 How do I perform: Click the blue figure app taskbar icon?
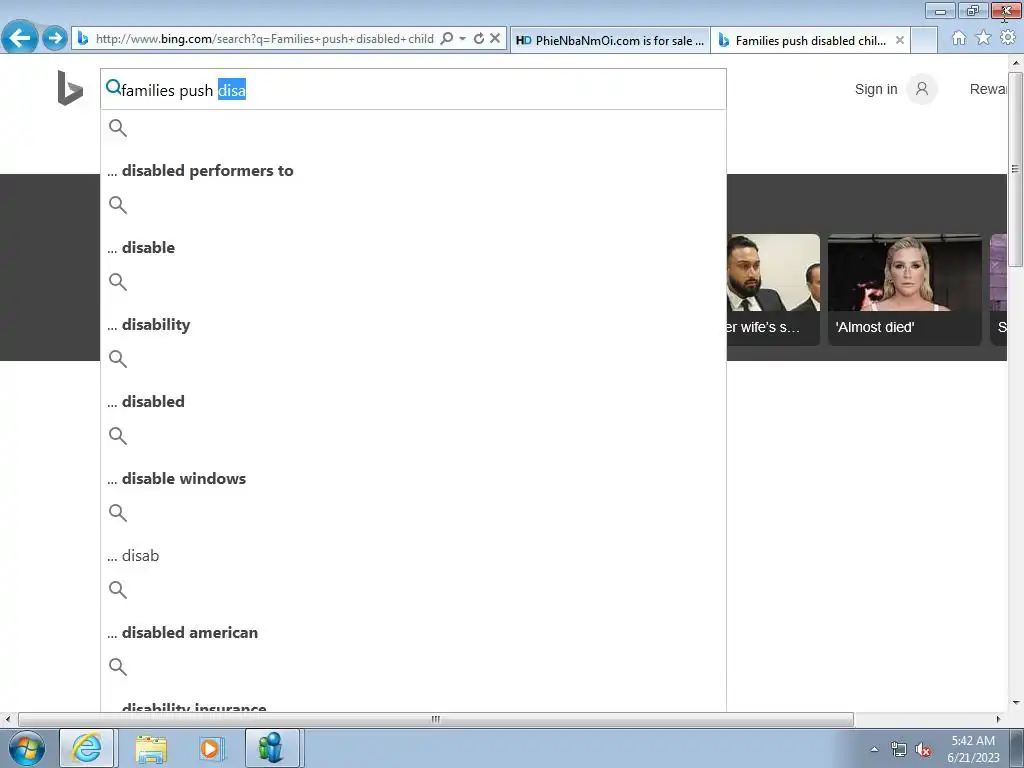pyautogui.click(x=272, y=748)
